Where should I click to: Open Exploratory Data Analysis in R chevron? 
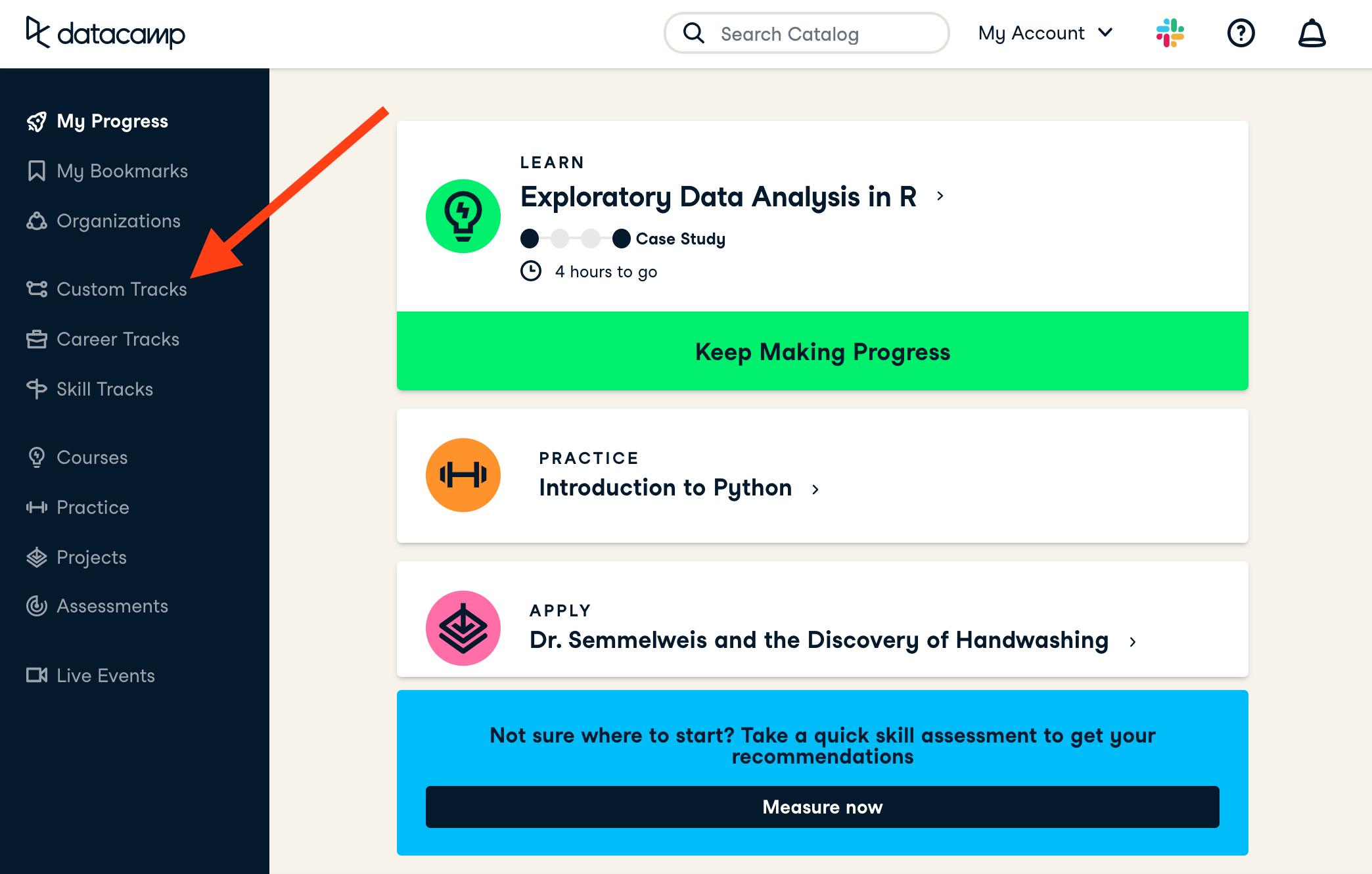tap(940, 196)
